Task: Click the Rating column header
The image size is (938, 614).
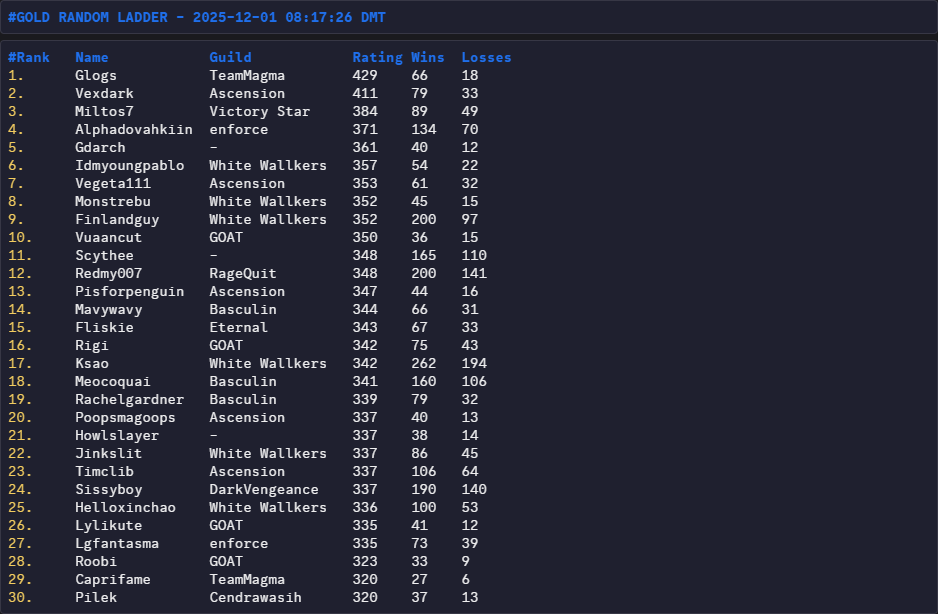Action: [x=377, y=57]
